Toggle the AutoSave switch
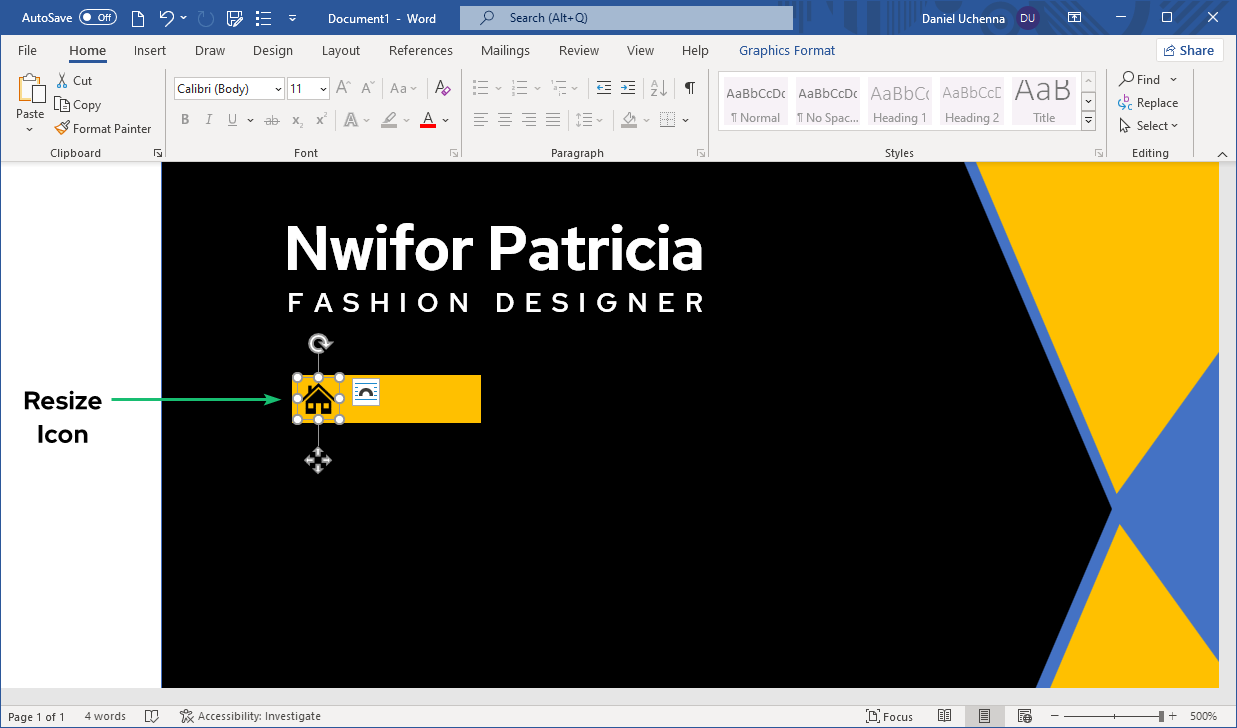 pos(97,17)
